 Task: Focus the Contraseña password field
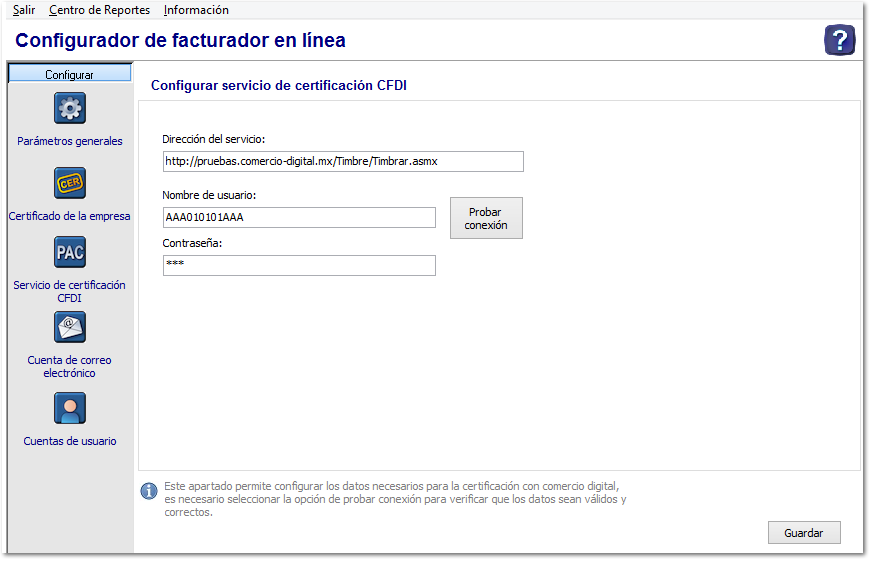click(x=299, y=265)
